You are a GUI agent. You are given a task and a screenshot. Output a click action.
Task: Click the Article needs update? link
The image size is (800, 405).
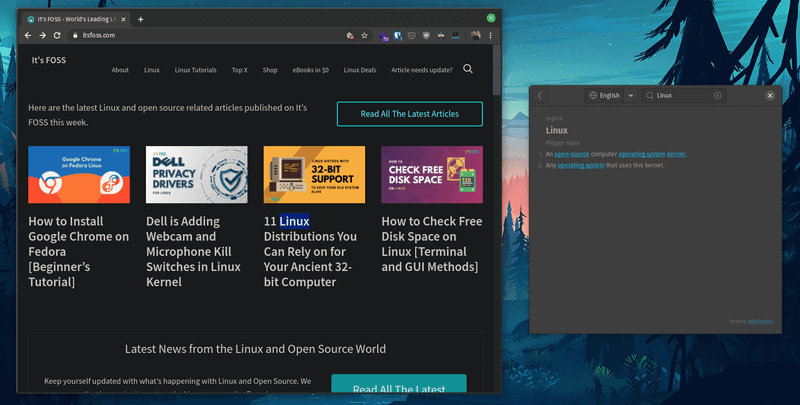click(x=421, y=70)
